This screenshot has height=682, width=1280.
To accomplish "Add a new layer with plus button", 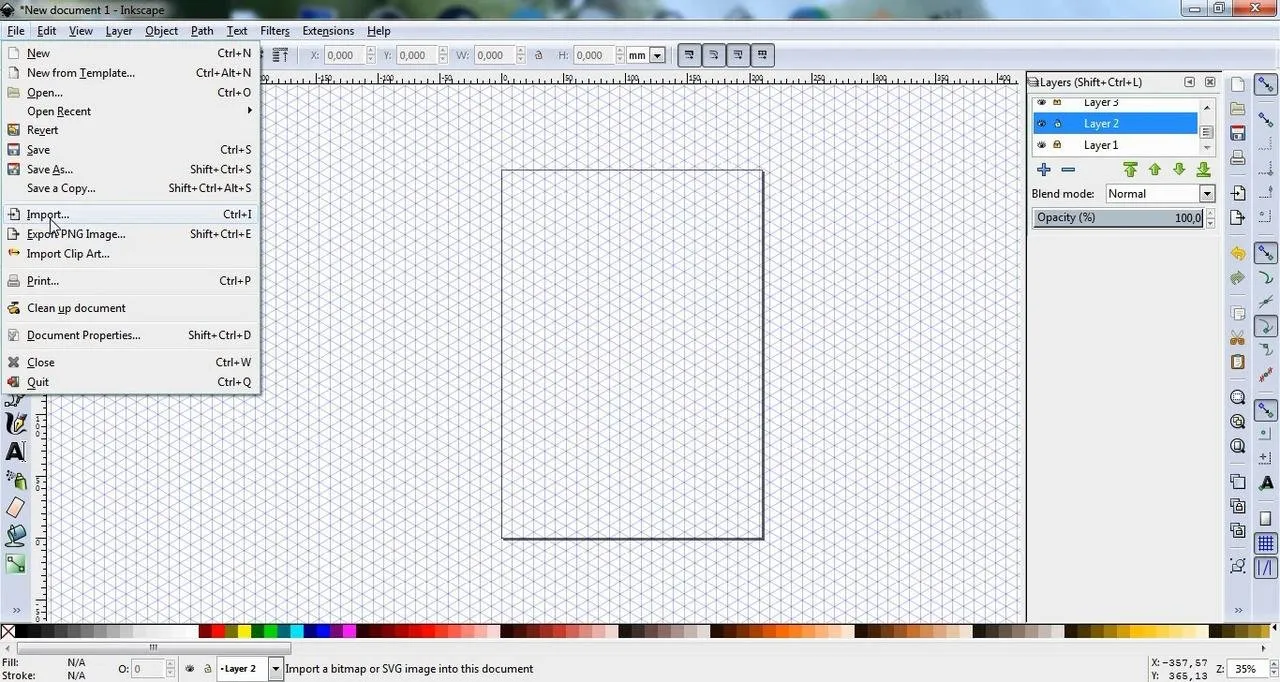I will pos(1044,170).
